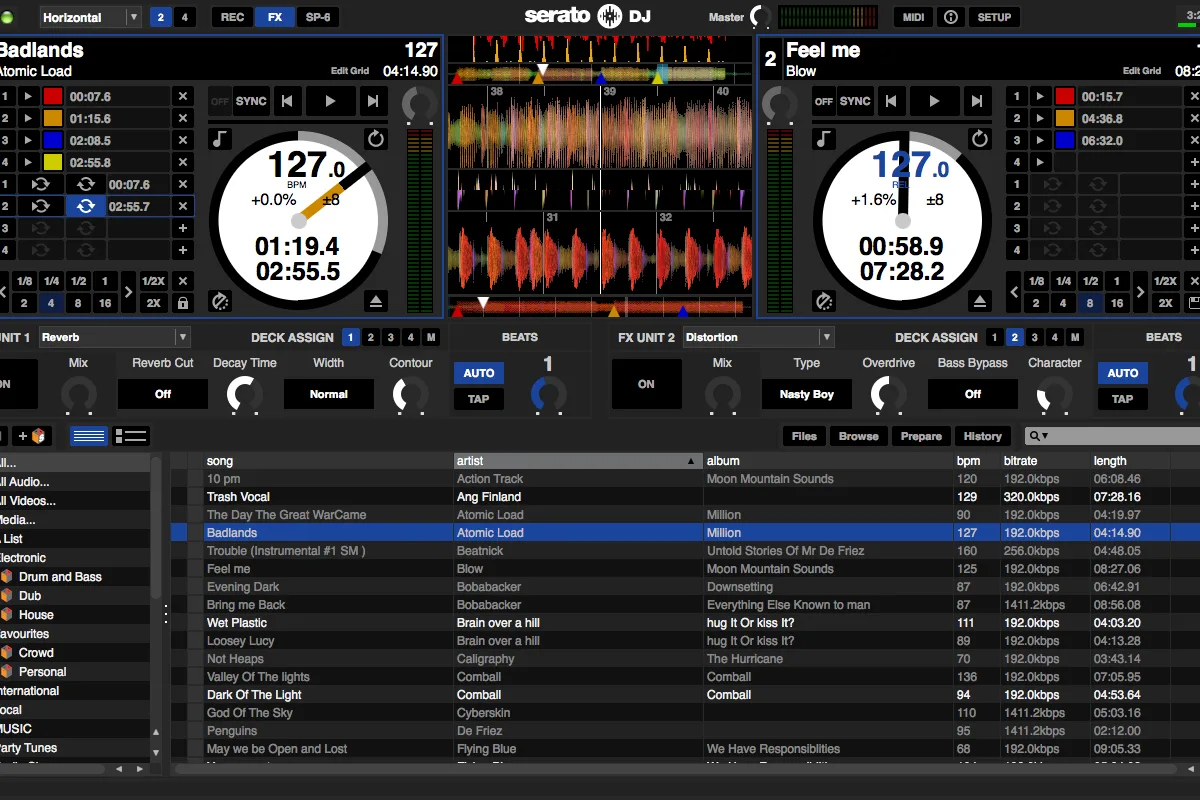Click the SETUP button
This screenshot has height=800, width=1200.
point(994,17)
